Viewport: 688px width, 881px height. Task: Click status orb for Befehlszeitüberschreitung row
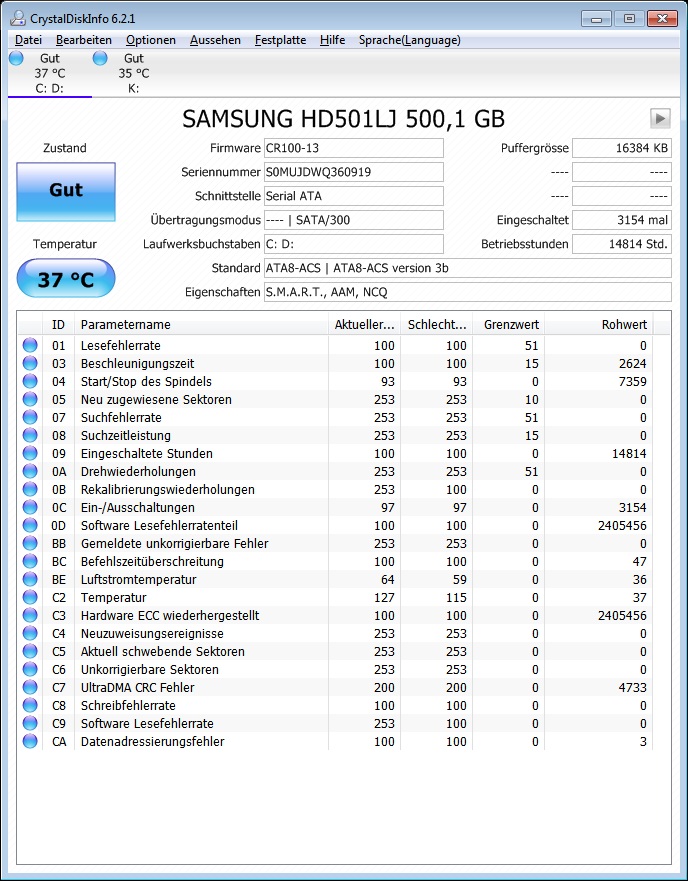(x=30, y=561)
